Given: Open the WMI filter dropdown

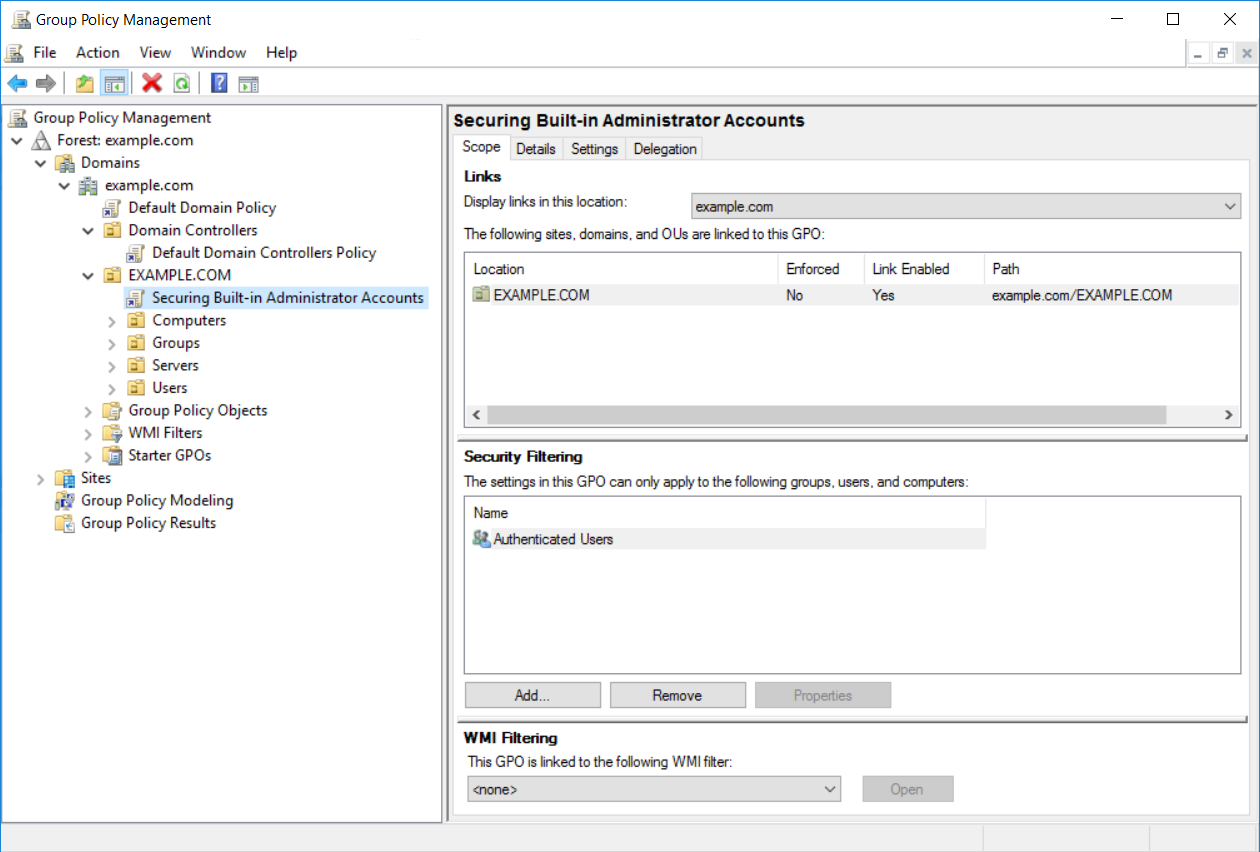Looking at the screenshot, I should tap(654, 789).
